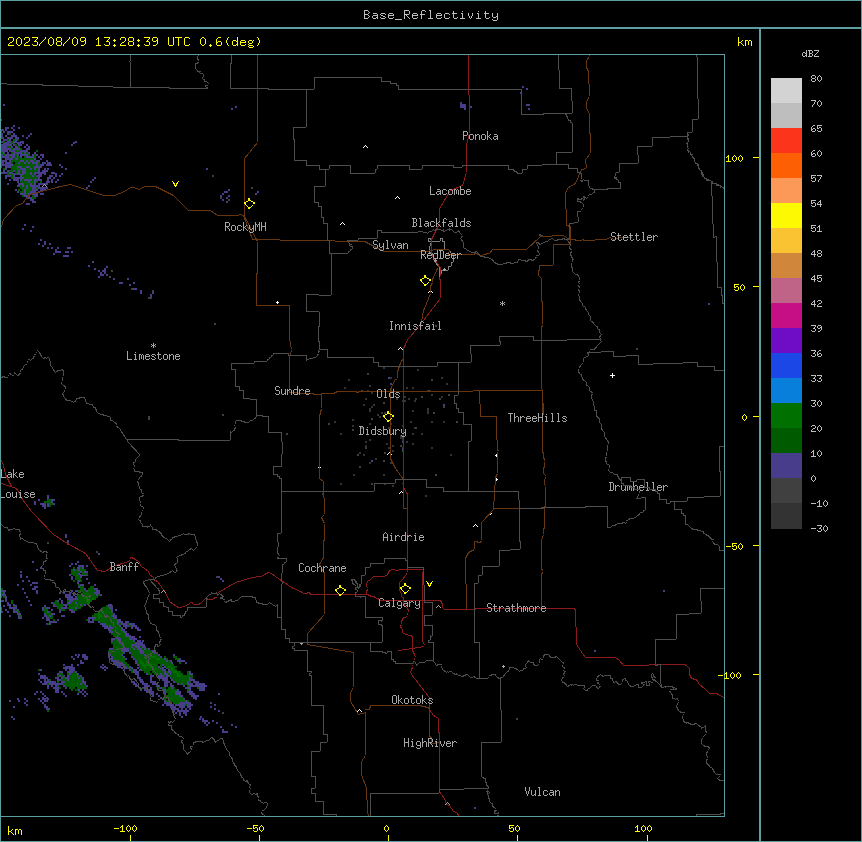The height and width of the screenshot is (842, 862).
Task: Click the Banff label
Action: [124, 567]
